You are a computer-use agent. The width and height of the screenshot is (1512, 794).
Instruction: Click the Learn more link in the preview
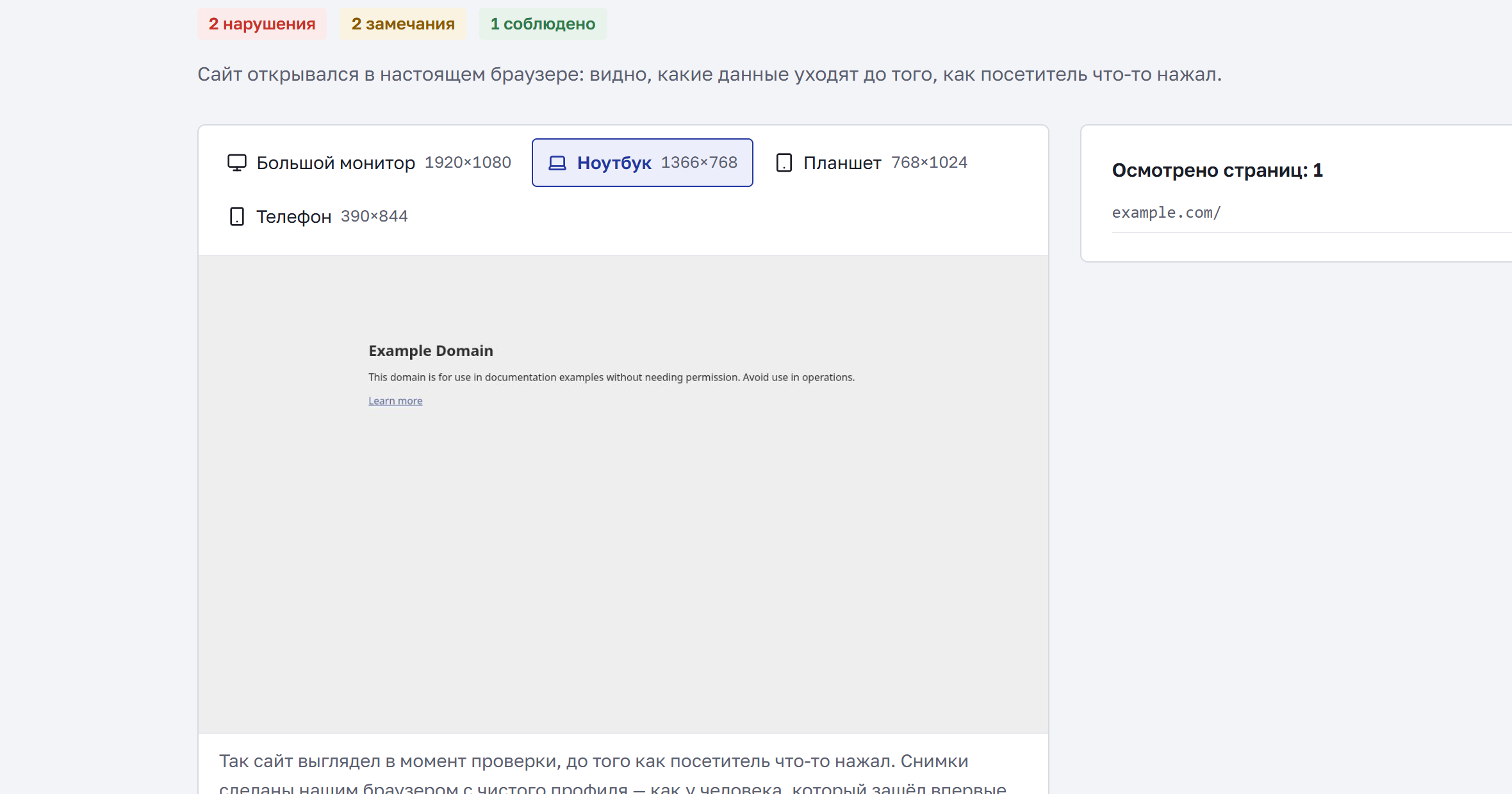pos(395,401)
